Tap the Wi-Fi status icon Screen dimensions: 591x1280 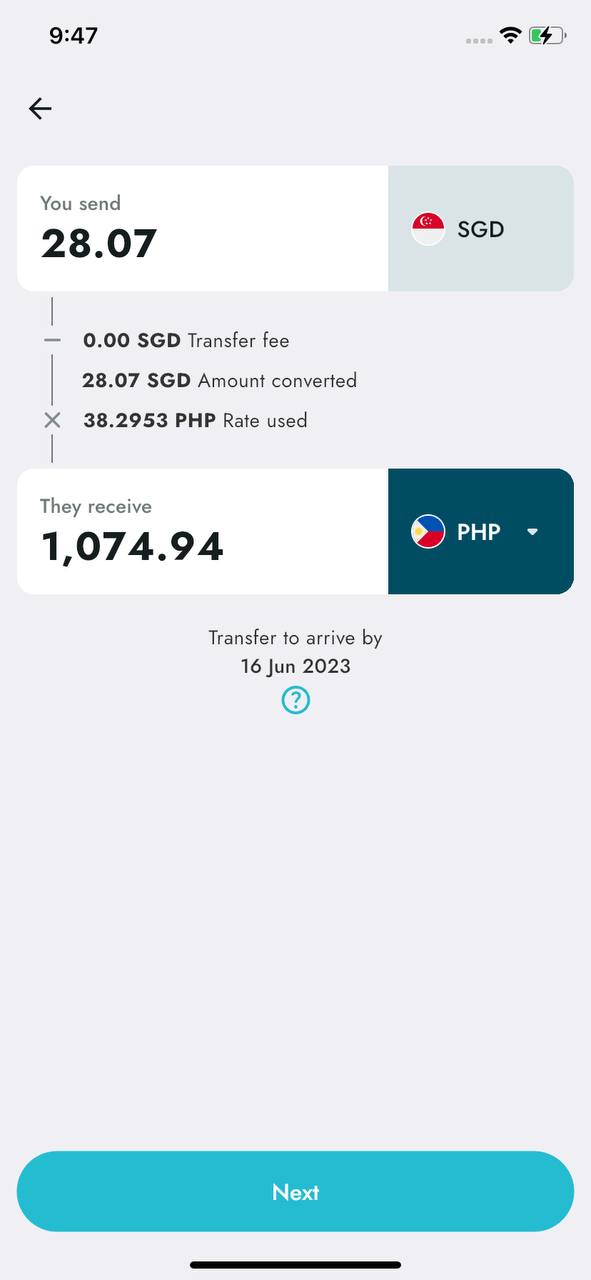pos(511,36)
